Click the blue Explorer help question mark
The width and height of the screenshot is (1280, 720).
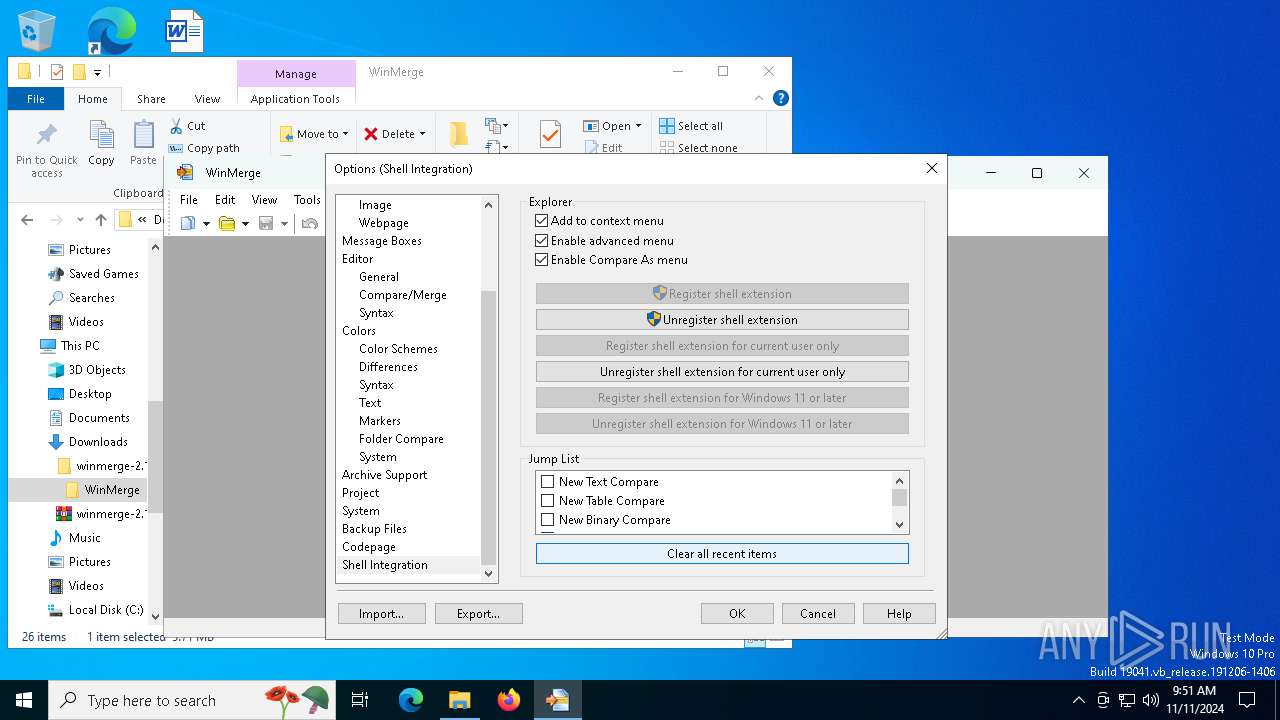(x=781, y=98)
